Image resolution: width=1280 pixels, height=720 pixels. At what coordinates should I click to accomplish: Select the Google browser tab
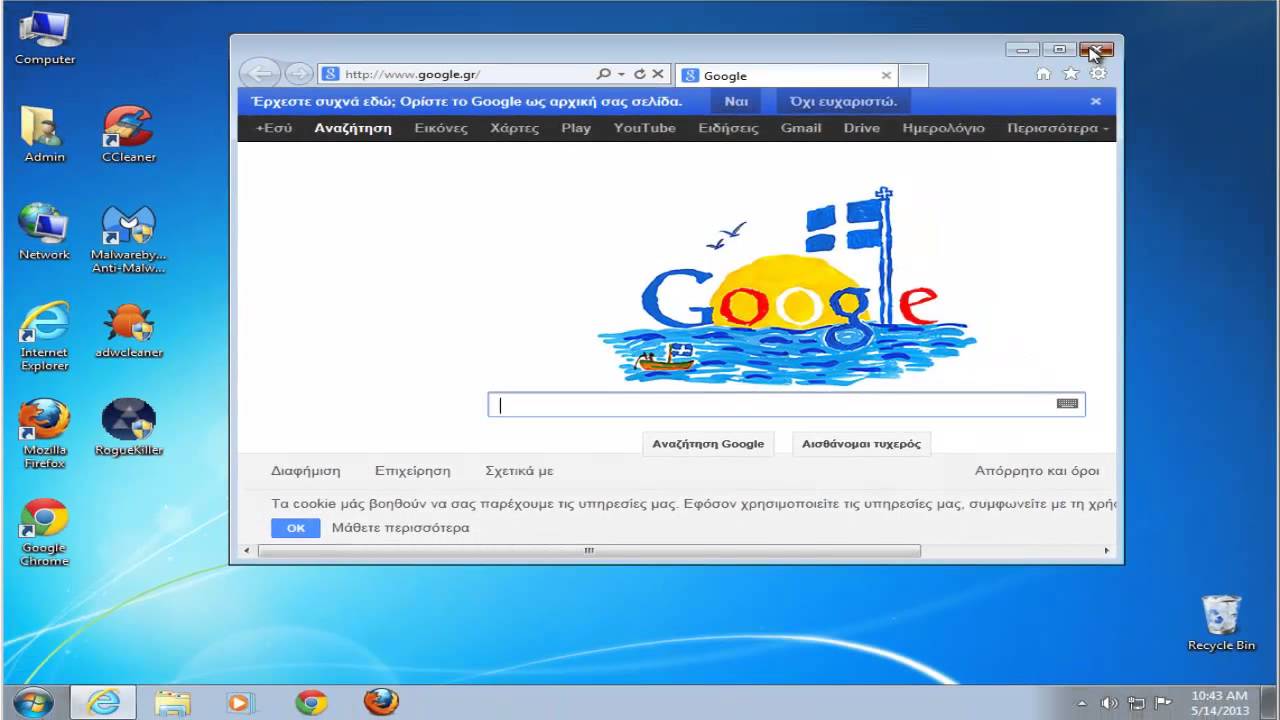[x=787, y=75]
